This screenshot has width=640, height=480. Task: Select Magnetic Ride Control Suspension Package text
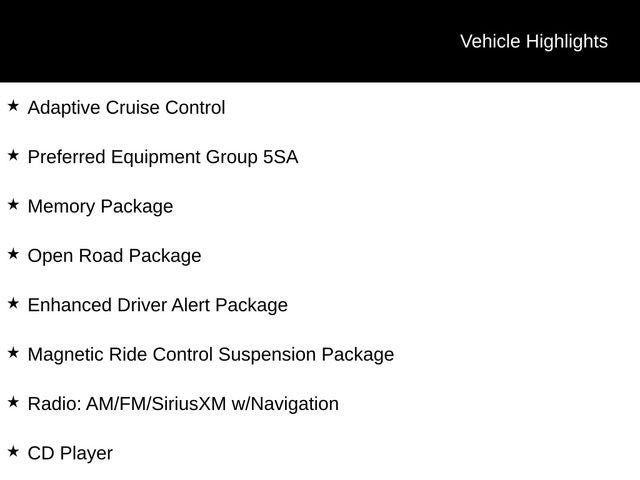point(210,354)
